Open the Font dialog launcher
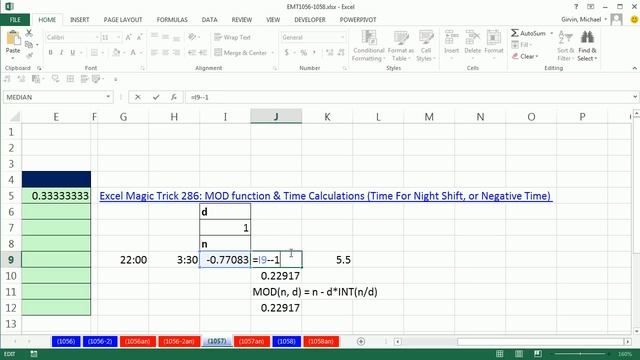Image resolution: width=640 pixels, height=360 pixels. (x=142, y=68)
